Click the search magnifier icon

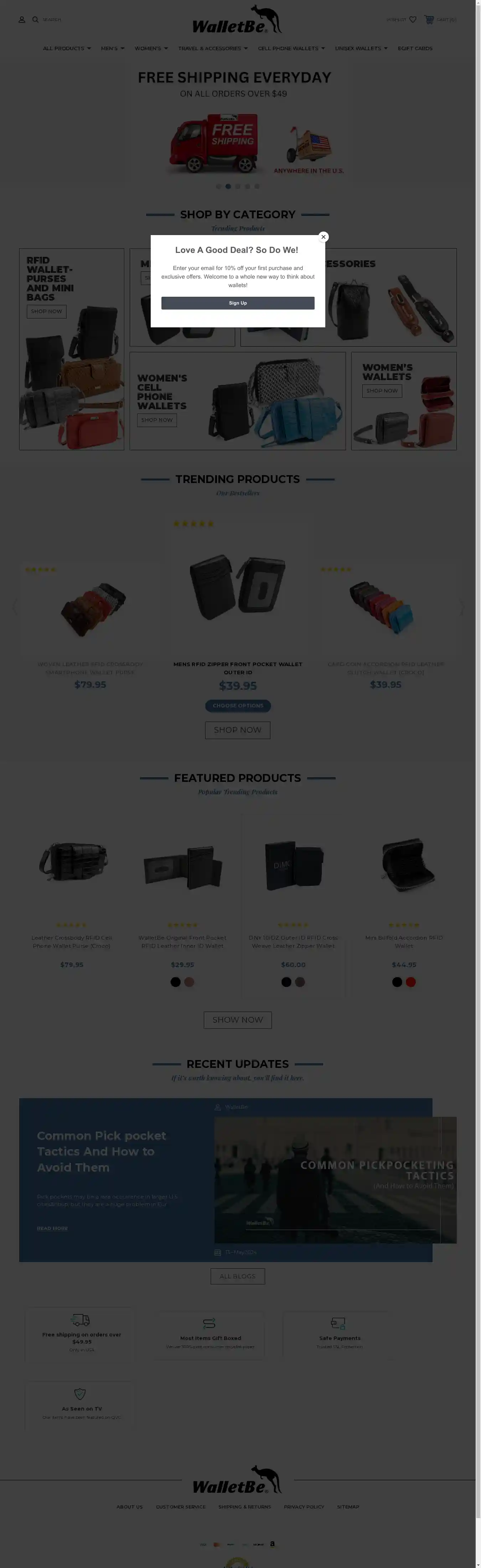[x=35, y=20]
